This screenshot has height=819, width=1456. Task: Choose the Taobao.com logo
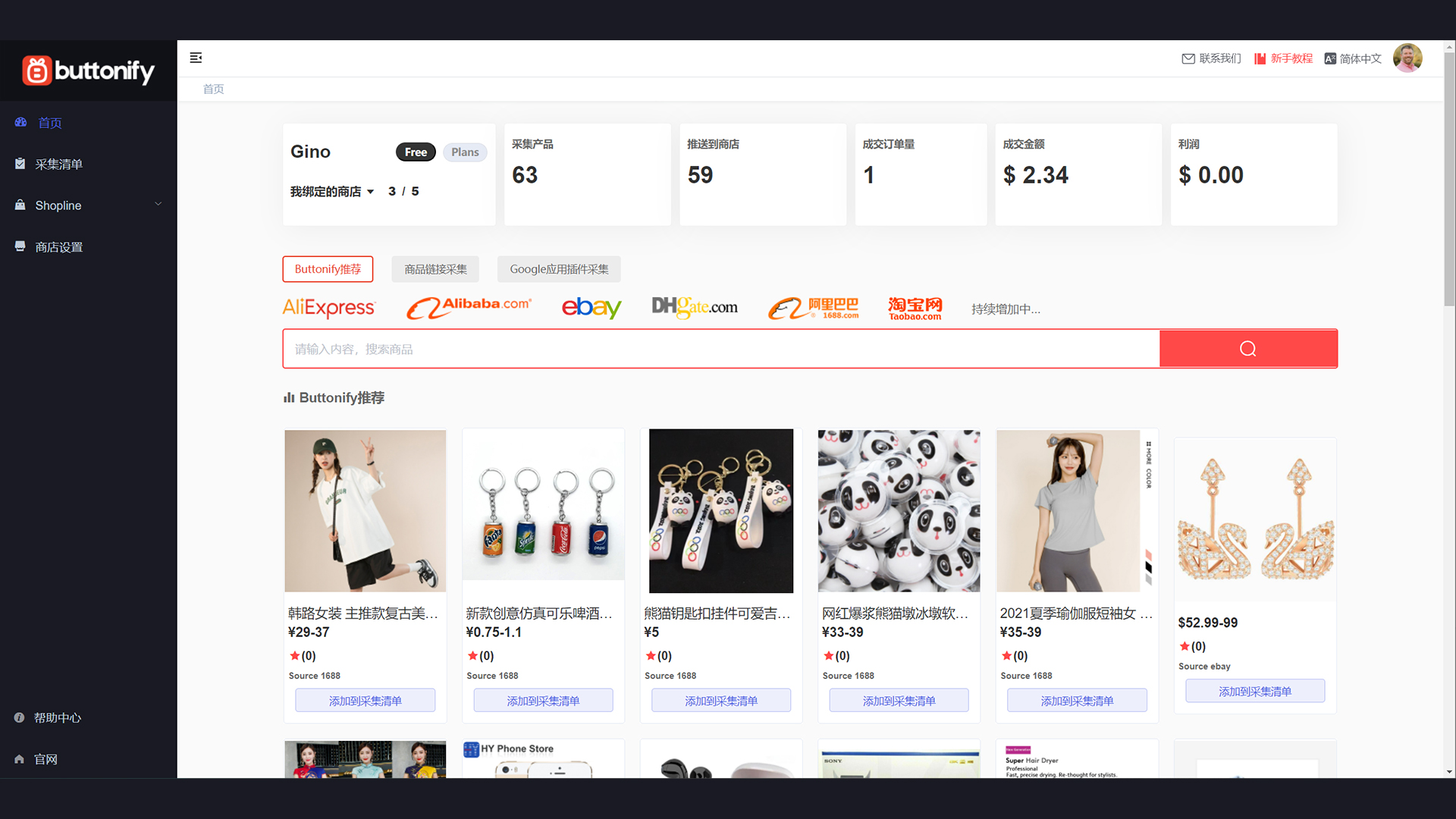[915, 308]
